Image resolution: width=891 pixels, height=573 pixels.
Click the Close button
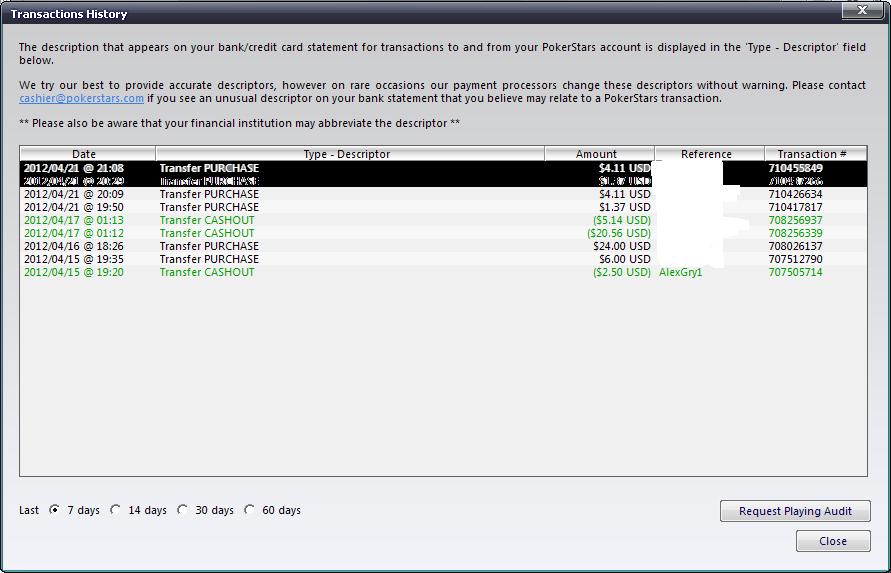click(833, 541)
